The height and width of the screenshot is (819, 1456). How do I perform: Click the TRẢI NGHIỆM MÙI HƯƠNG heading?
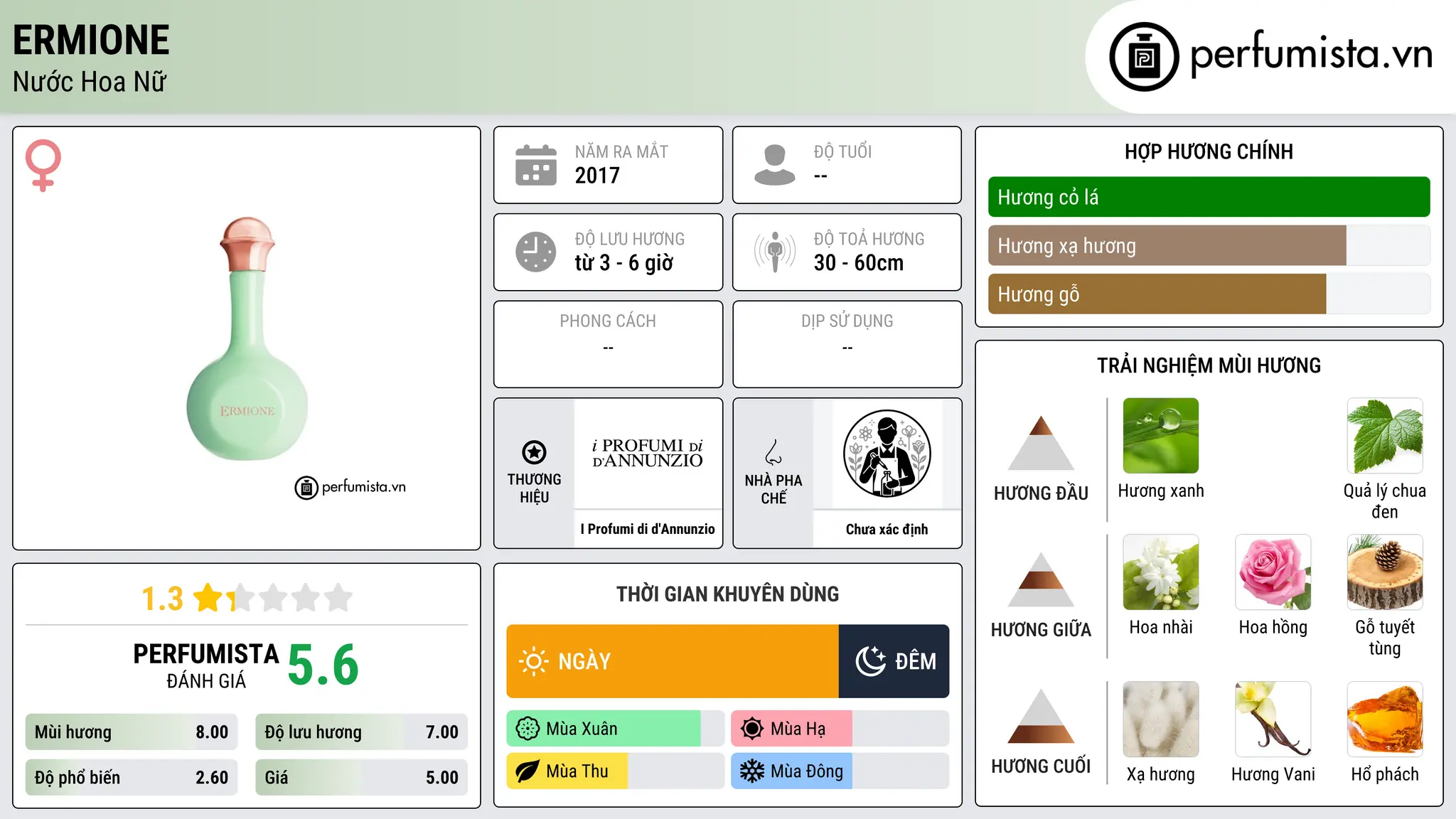[x=1209, y=365]
